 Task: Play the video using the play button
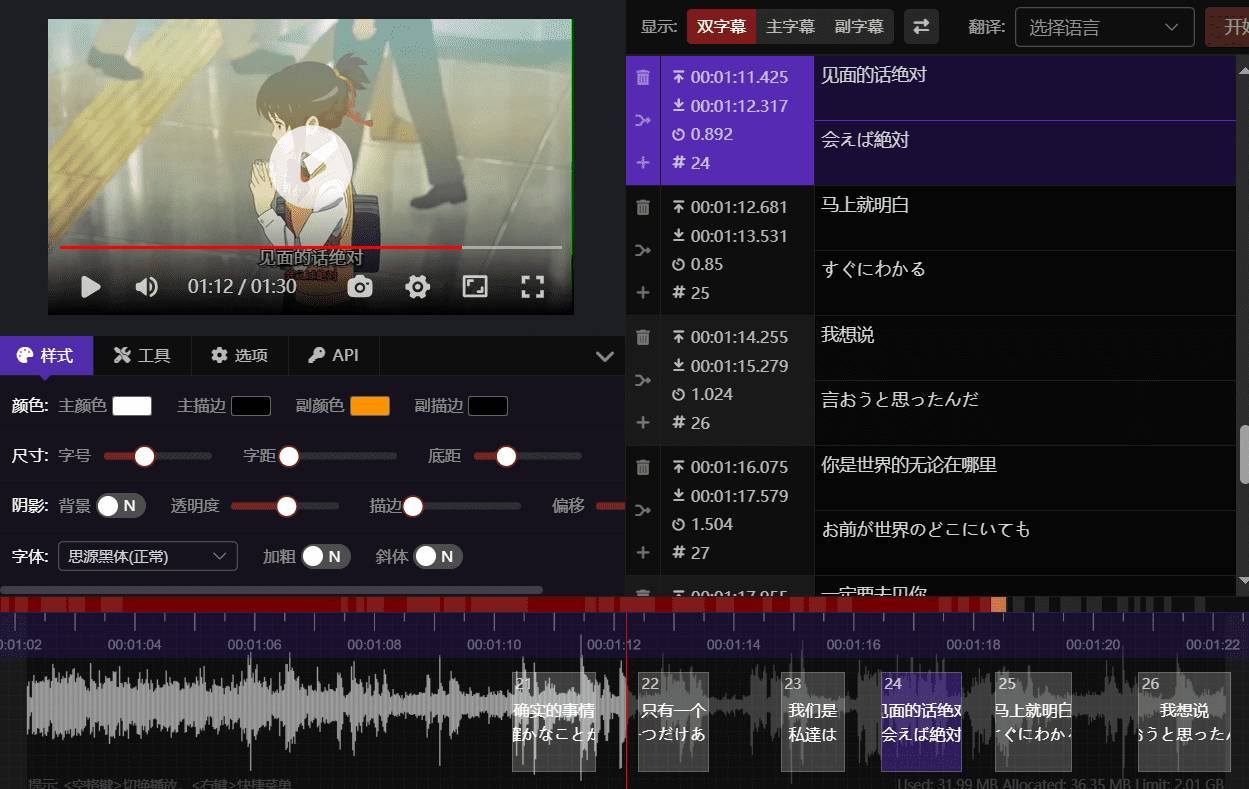91,288
